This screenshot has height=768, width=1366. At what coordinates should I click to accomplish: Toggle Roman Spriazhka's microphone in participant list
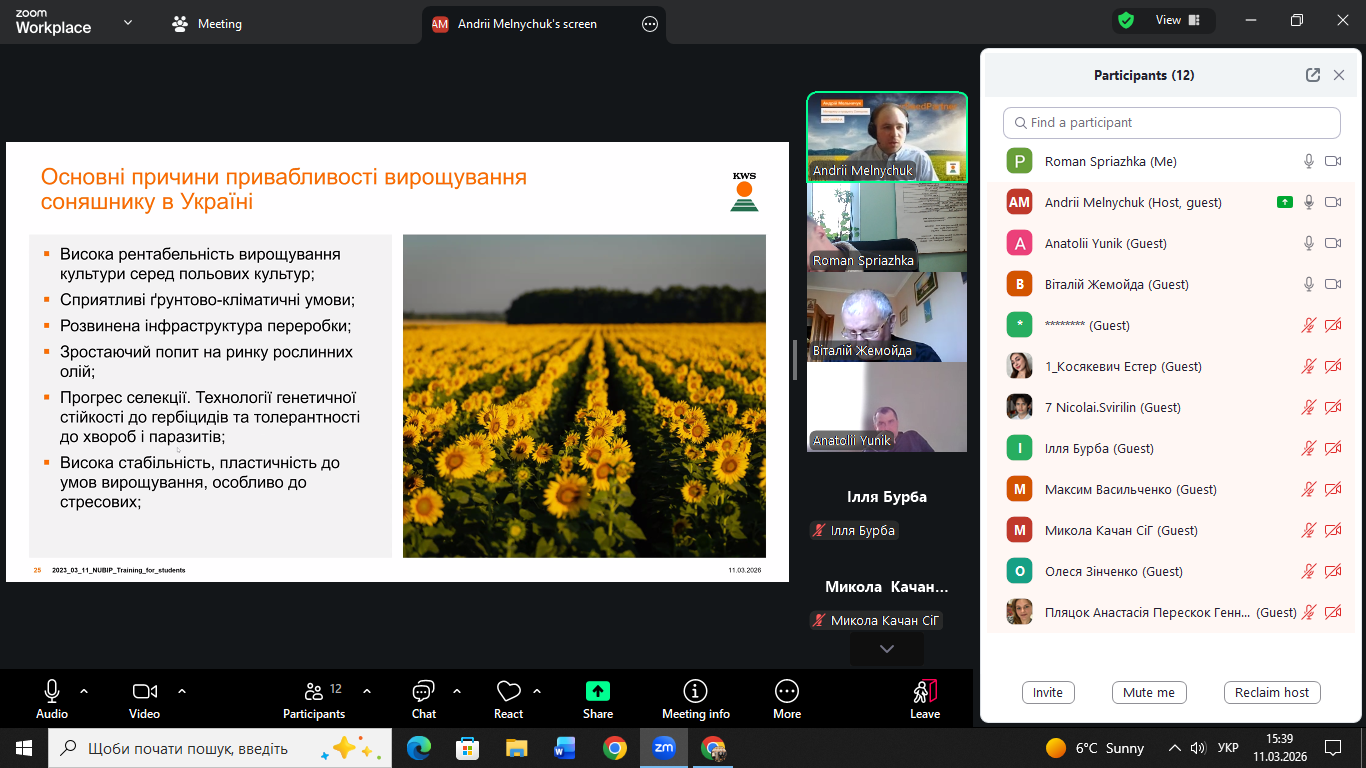1308,161
